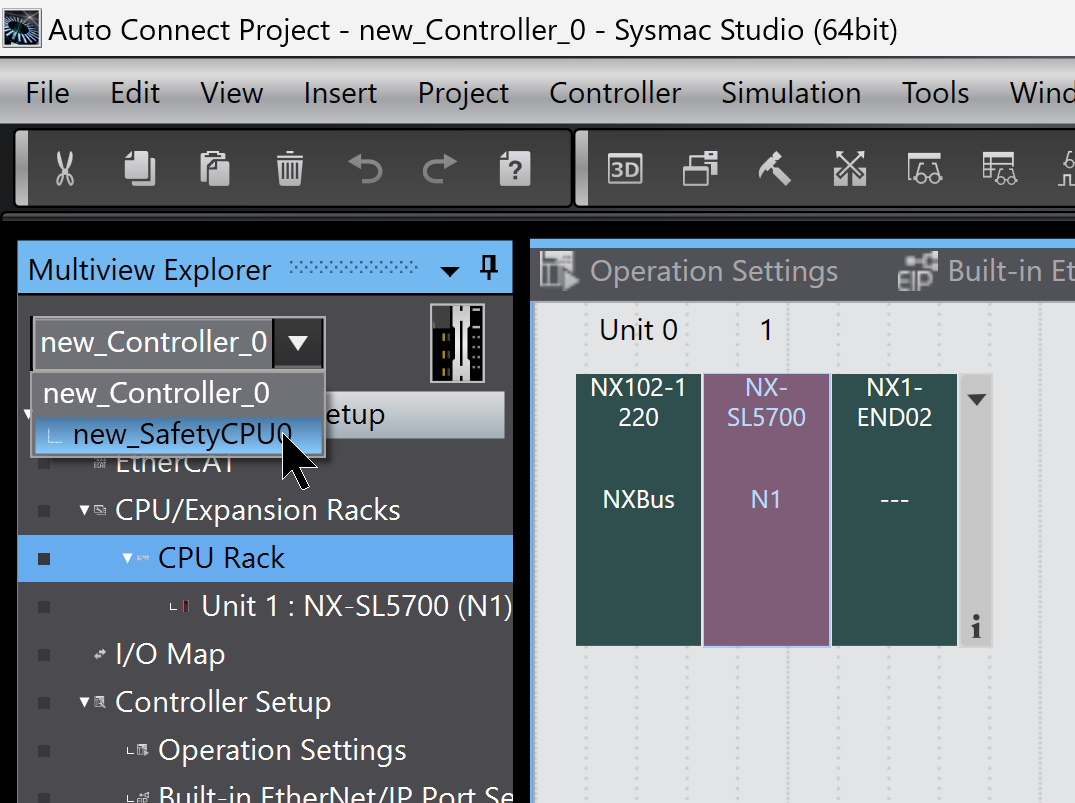This screenshot has height=803, width=1075.
Task: Open the File menu
Action: [x=47, y=93]
